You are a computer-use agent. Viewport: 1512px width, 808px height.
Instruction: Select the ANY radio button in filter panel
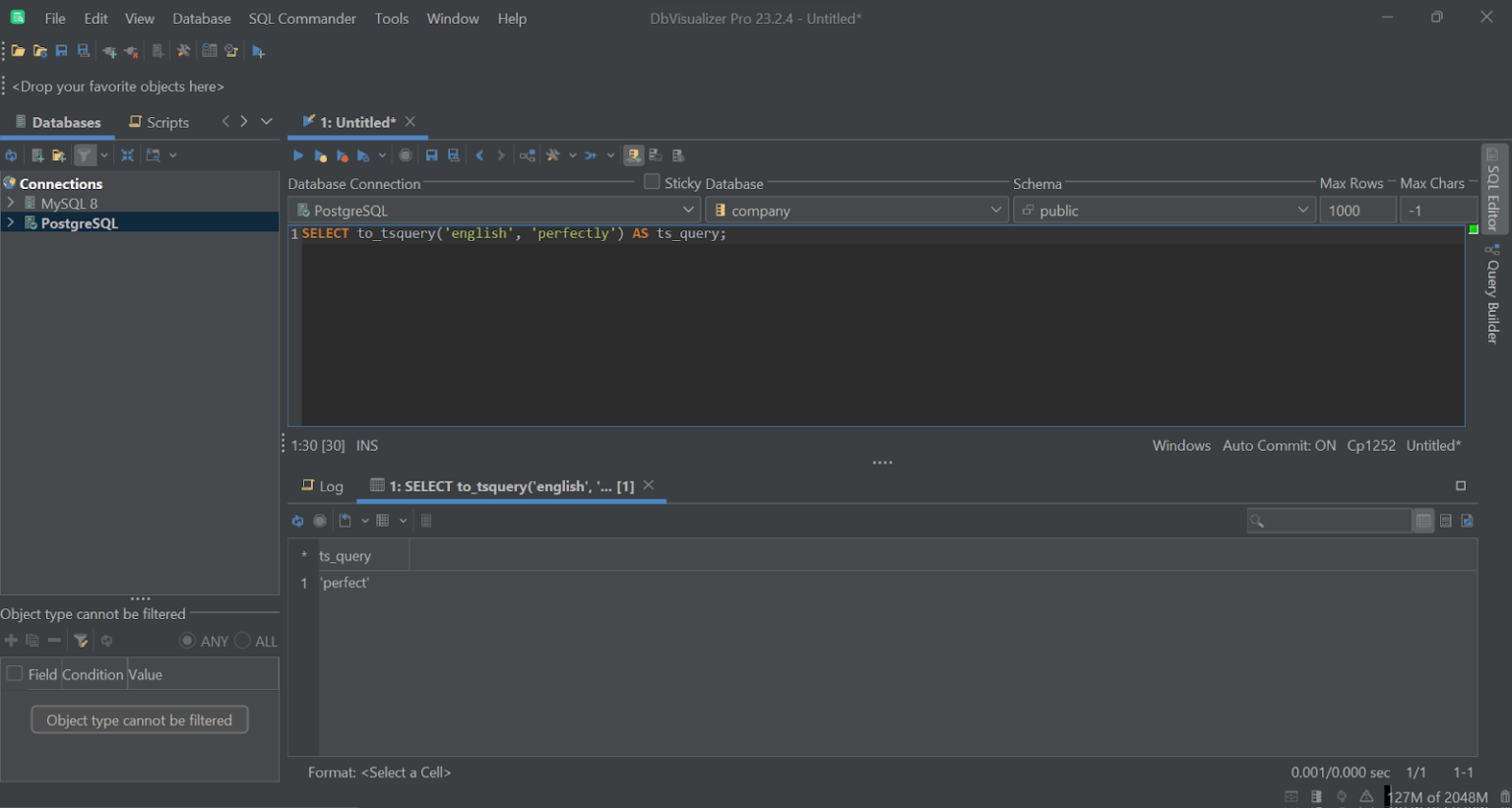187,640
